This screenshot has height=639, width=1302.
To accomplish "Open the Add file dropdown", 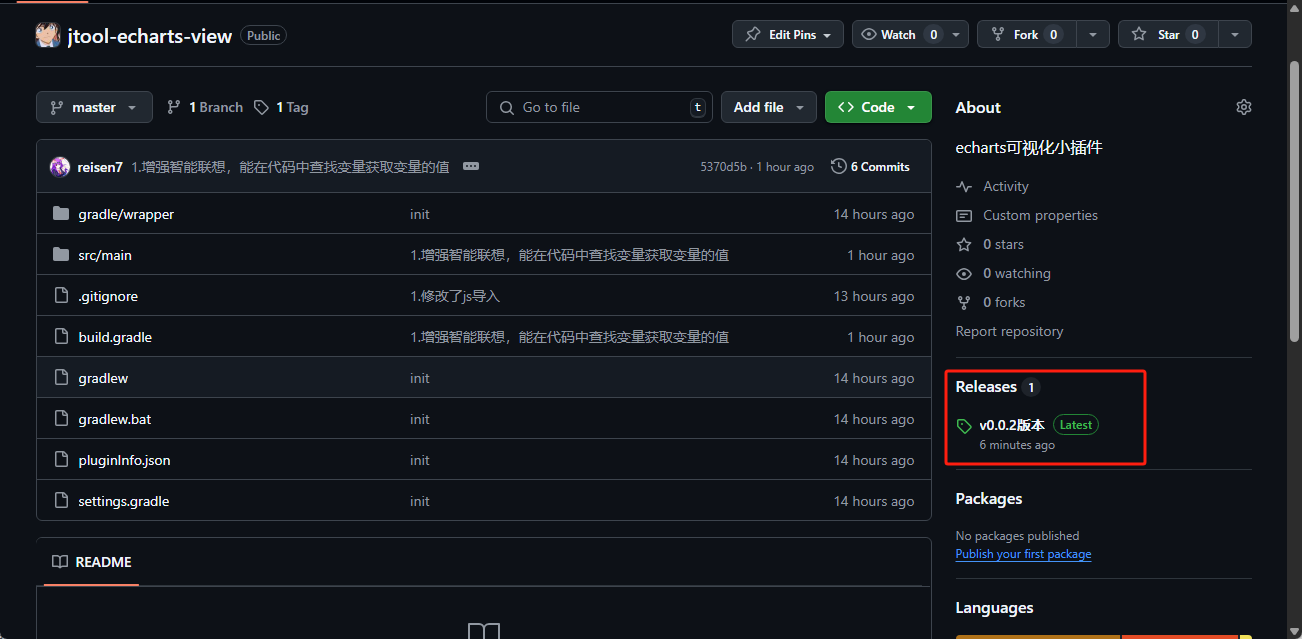I will 768,107.
